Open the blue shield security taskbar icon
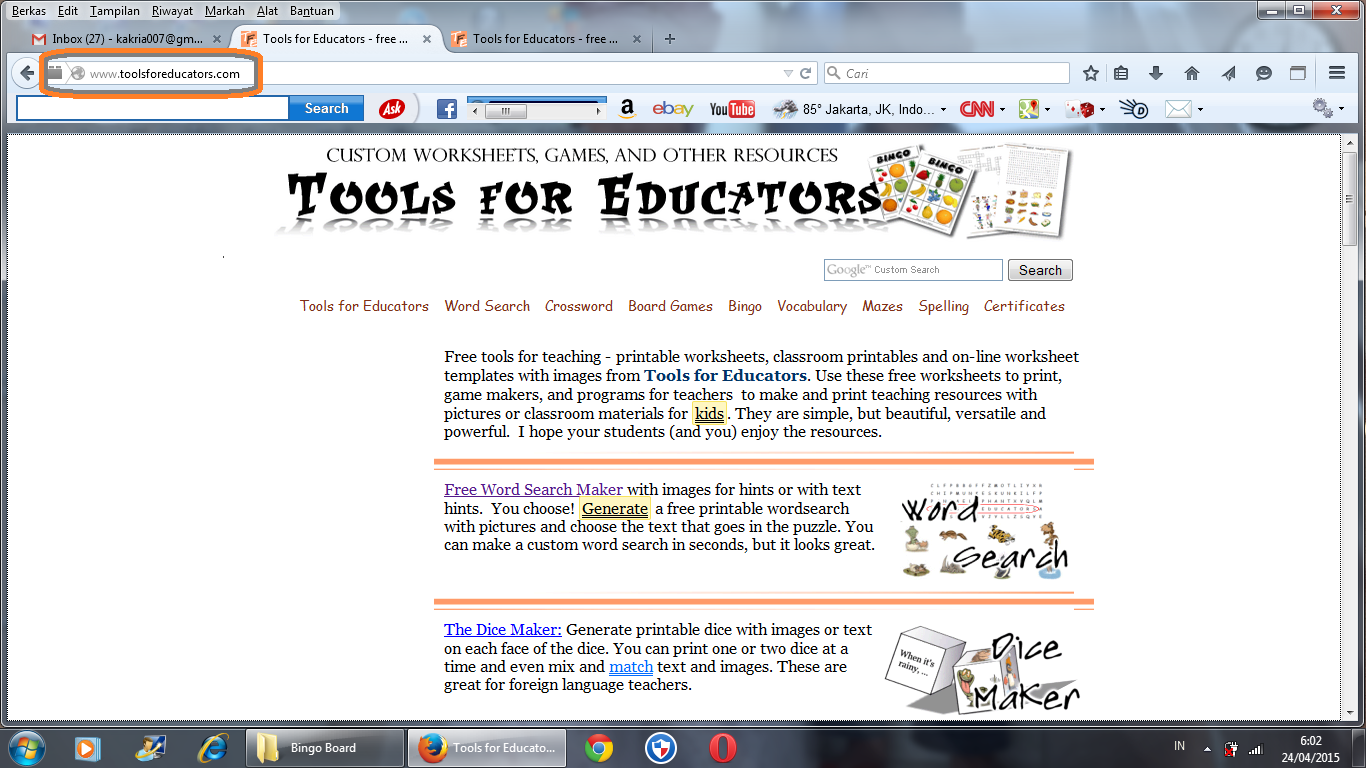1366x768 pixels. click(x=661, y=748)
